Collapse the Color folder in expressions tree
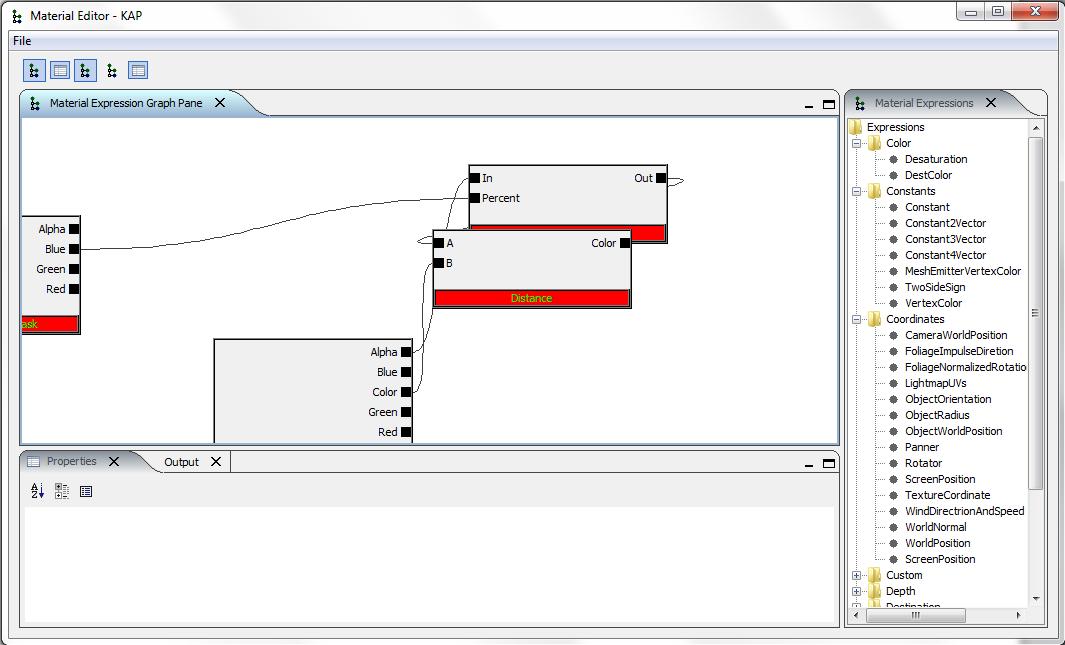Viewport: 1065px width, 645px height. (x=857, y=143)
